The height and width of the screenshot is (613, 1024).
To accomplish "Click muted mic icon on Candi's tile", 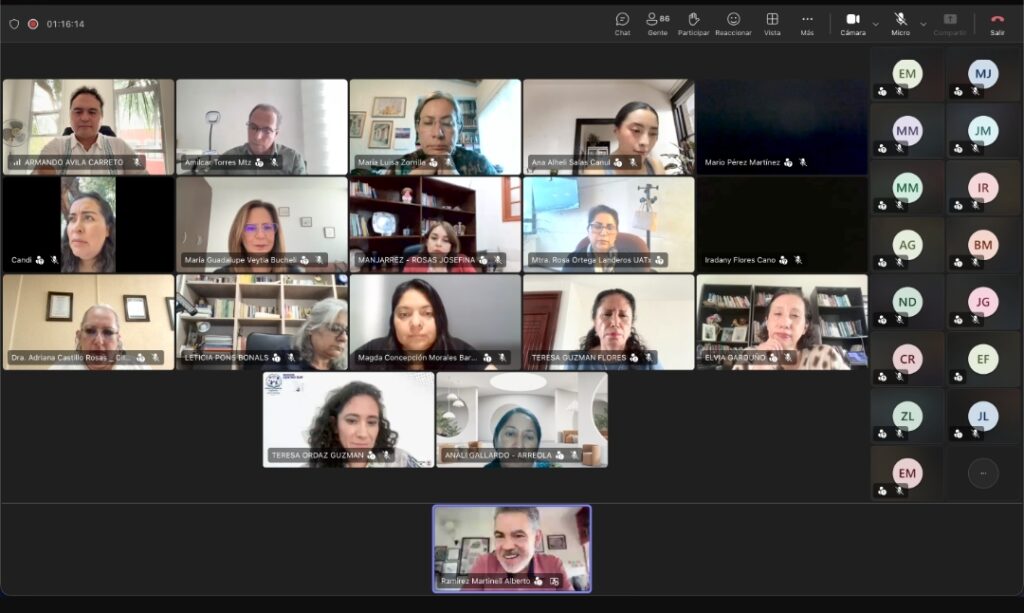I will 54,260.
